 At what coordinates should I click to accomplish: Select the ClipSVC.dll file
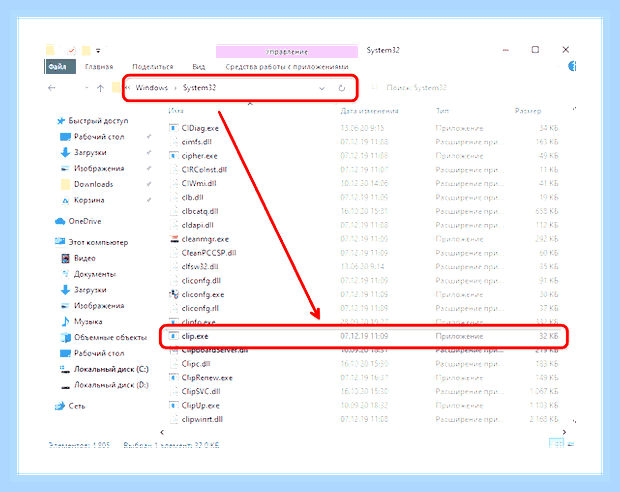pos(201,392)
